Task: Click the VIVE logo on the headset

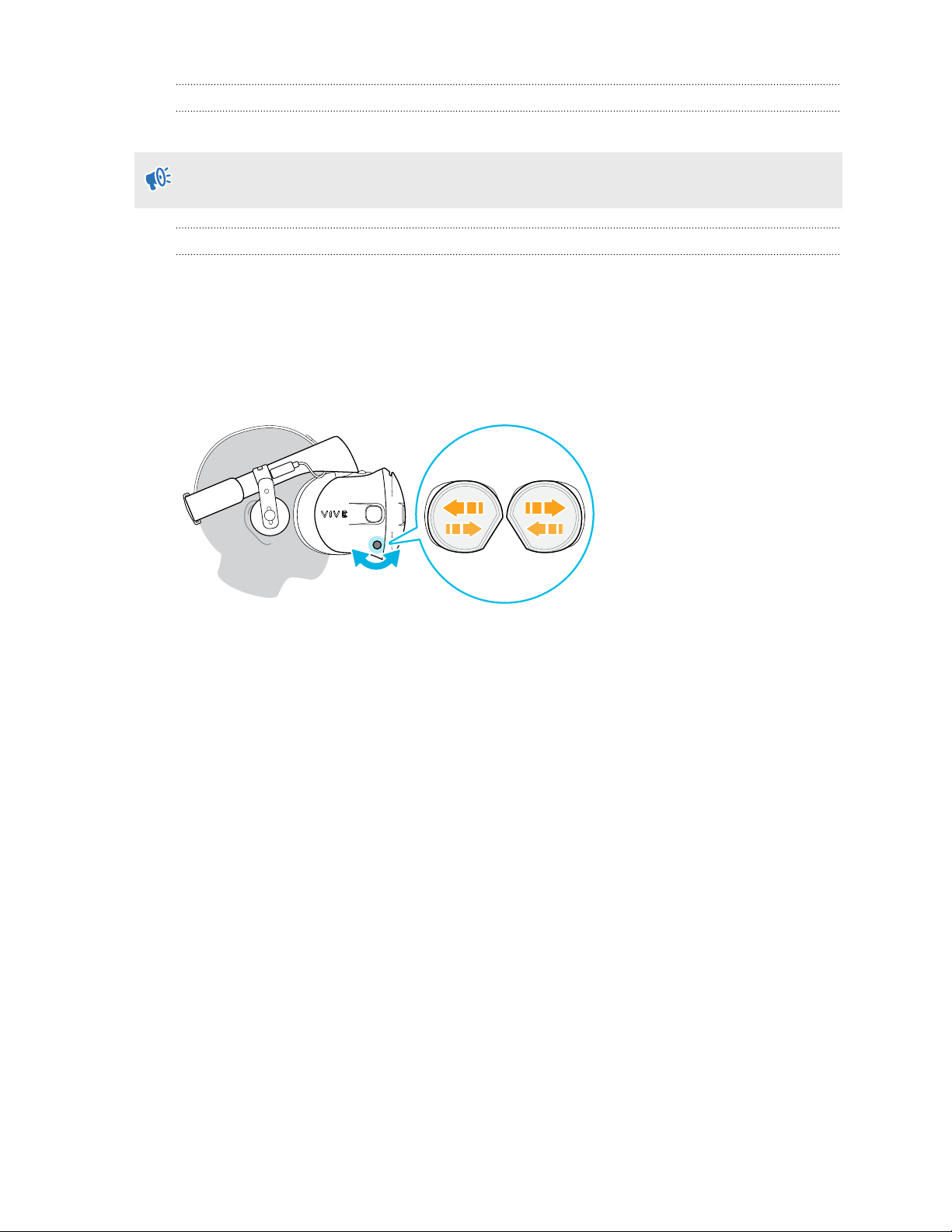Action: pos(336,514)
